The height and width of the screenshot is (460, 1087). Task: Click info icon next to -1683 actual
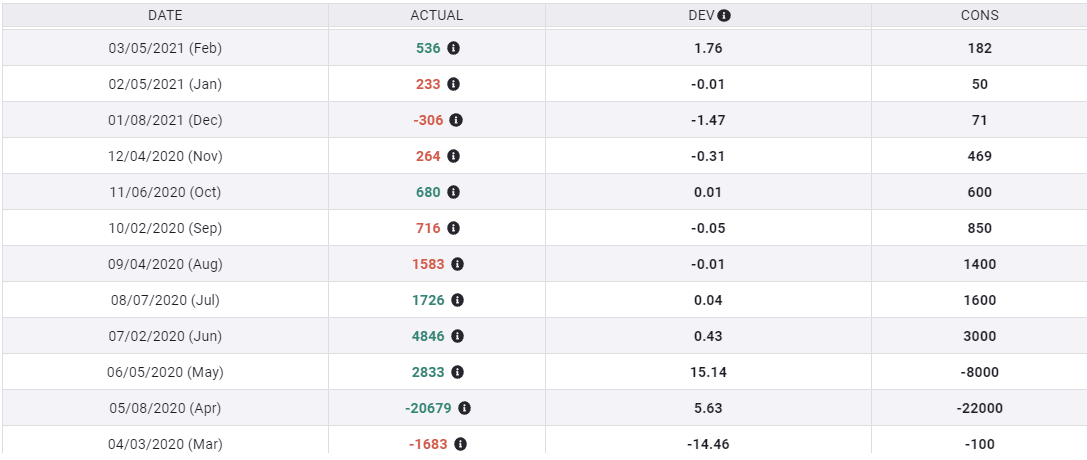460,444
